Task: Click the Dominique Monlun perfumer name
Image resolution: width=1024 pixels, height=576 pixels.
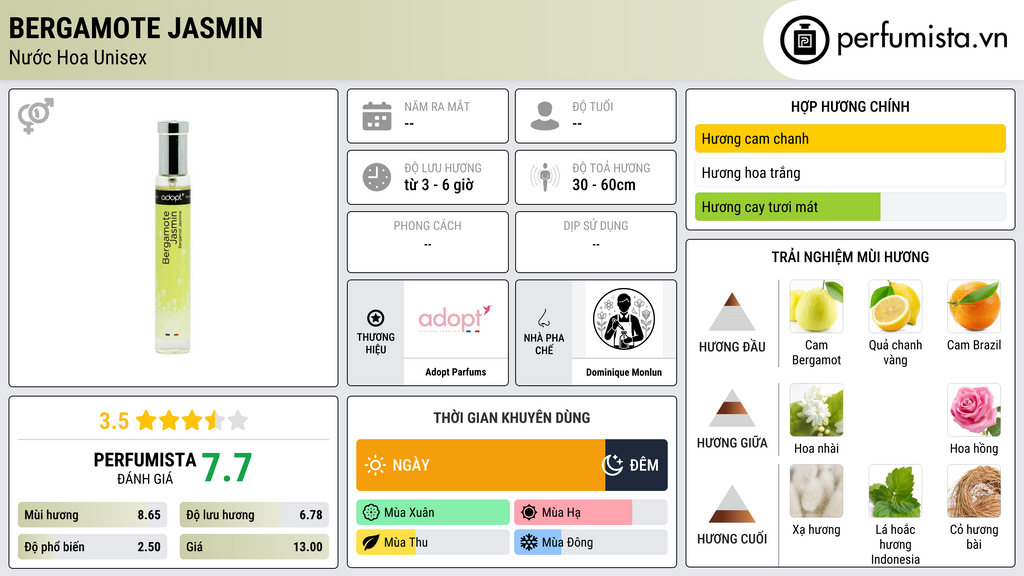Action: click(x=624, y=372)
